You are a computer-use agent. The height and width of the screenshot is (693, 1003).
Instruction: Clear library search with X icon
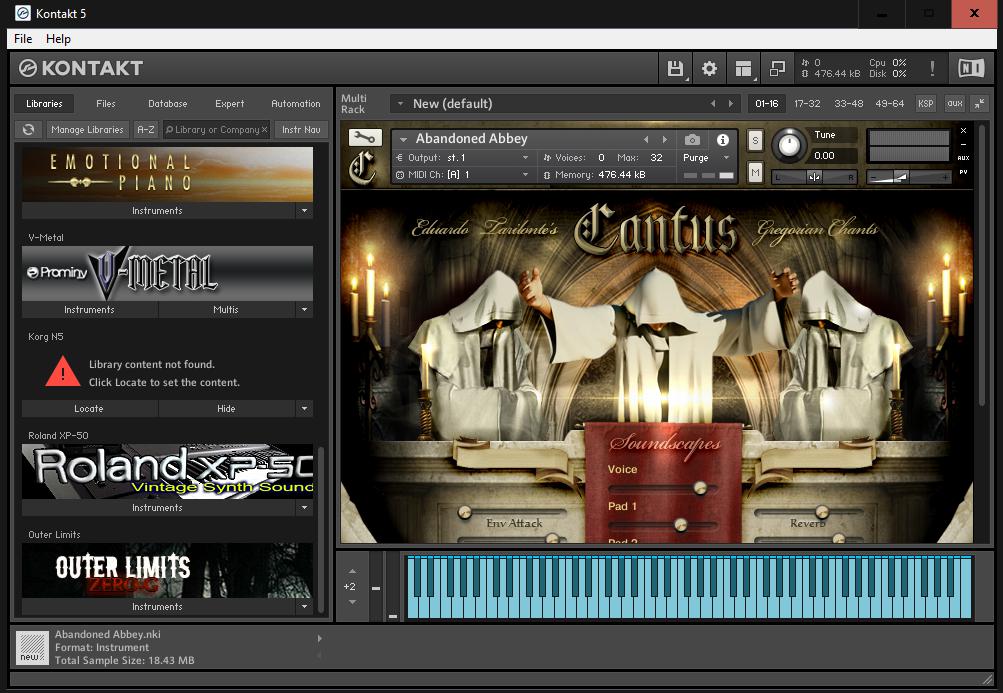click(x=264, y=129)
